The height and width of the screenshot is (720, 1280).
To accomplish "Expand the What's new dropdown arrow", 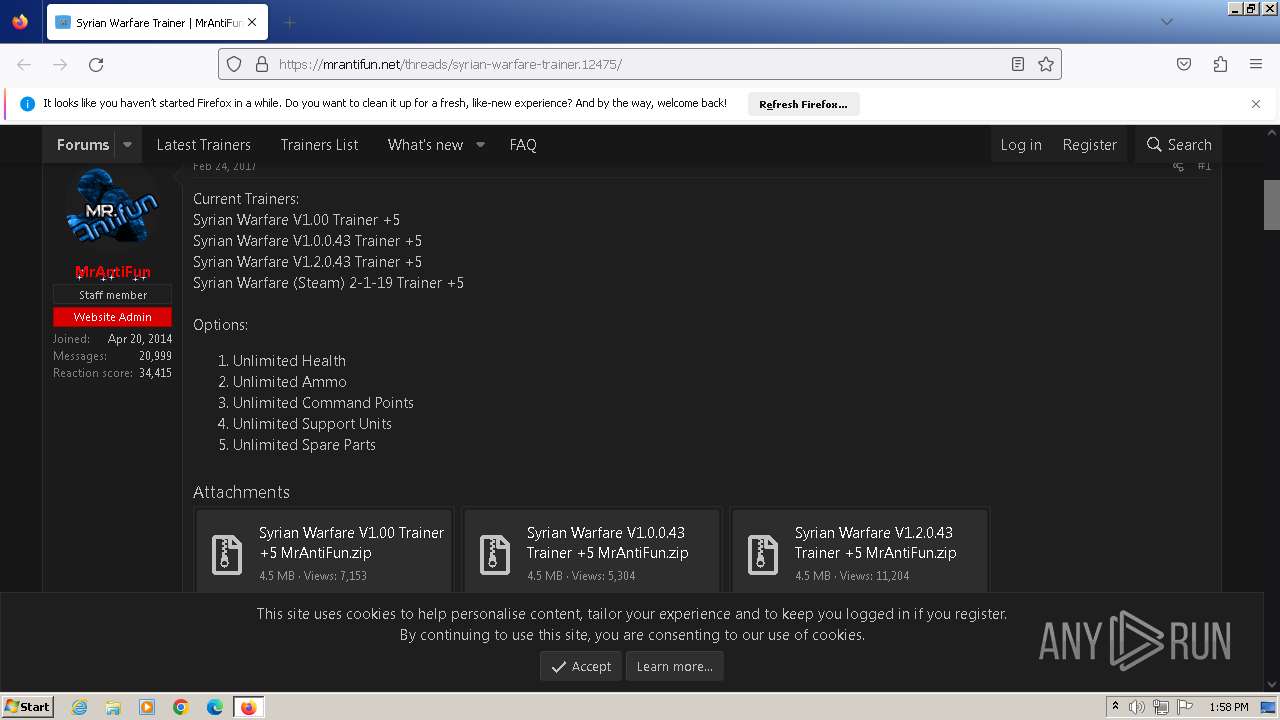I will (x=480, y=145).
